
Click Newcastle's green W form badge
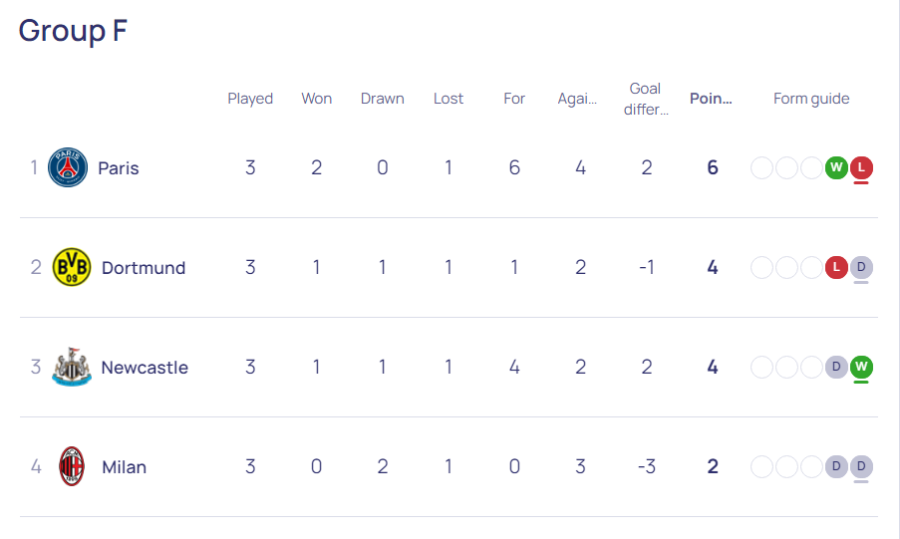point(861,367)
